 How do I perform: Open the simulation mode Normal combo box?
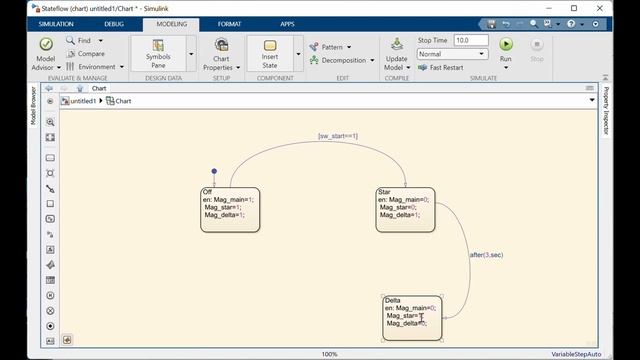click(452, 54)
